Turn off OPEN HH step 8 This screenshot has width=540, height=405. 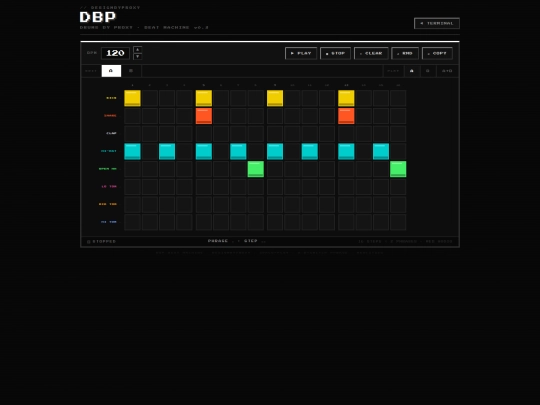click(256, 169)
